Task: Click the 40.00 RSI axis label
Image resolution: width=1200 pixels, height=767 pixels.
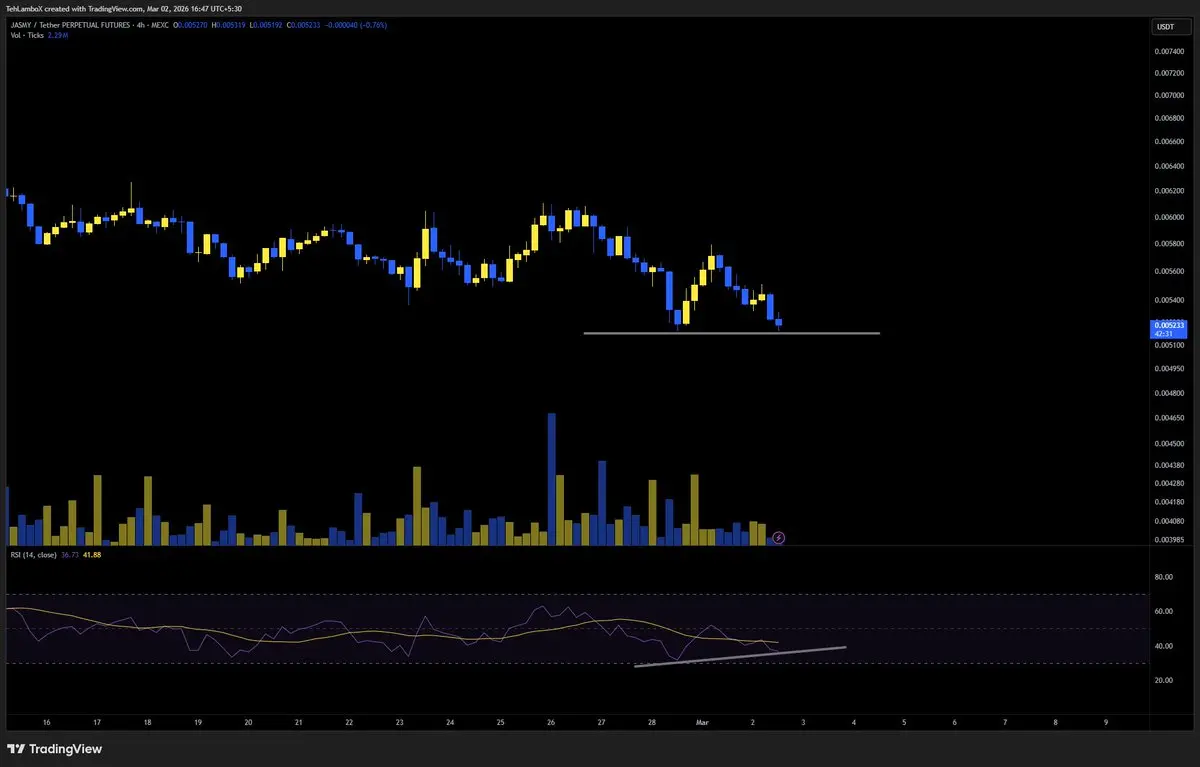Action: click(x=1165, y=646)
